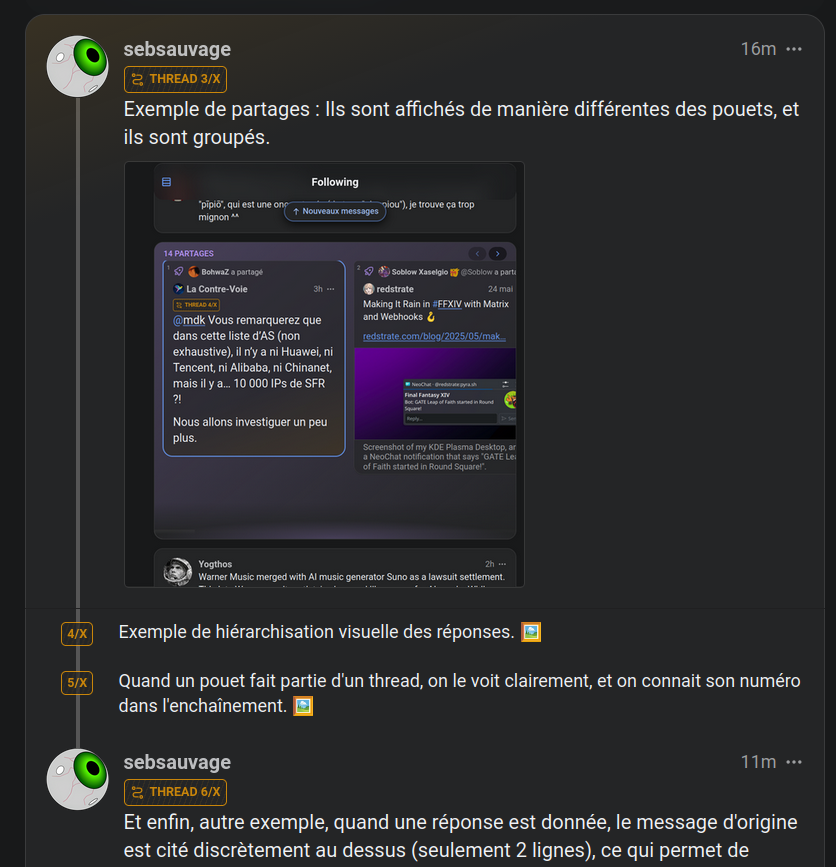Click the previous-arrow chevron in the 14 PARTAGES carousel
836x867 pixels.
click(x=477, y=253)
